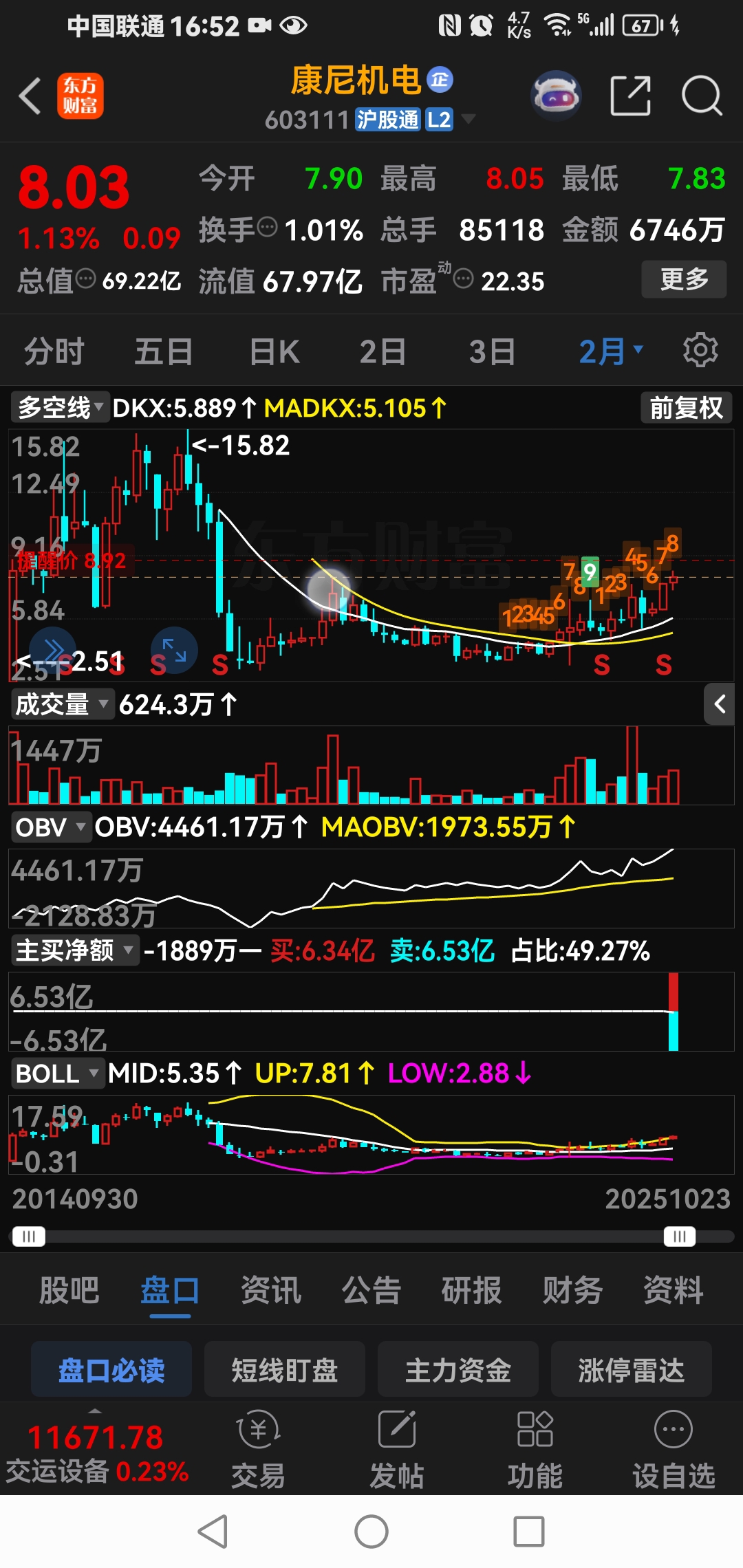Tap the current price 8.03
Screen dimensions: 743x1568
(x=74, y=187)
